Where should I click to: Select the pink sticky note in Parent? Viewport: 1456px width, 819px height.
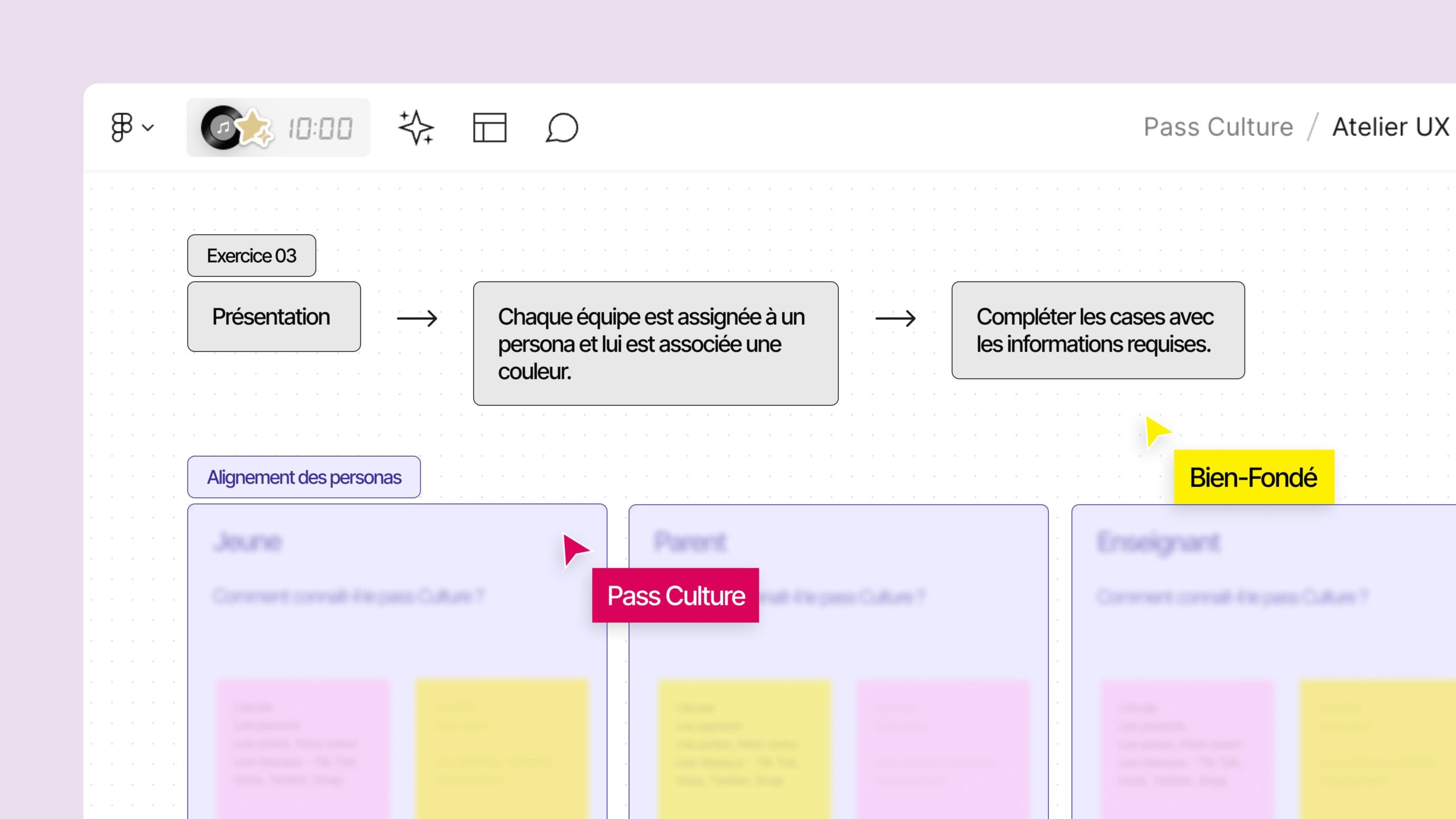[943, 748]
